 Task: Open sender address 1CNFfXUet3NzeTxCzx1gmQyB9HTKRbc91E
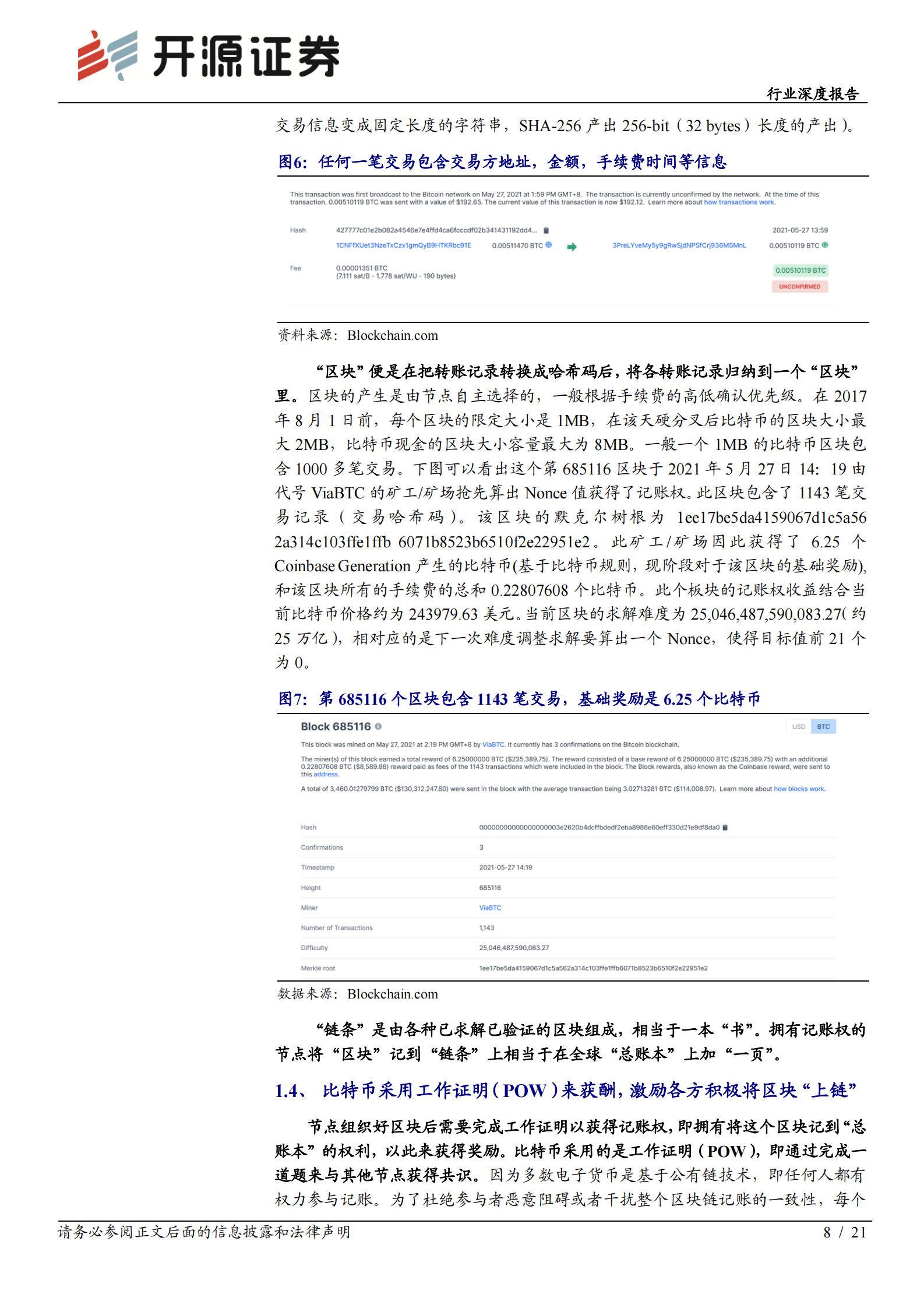[403, 245]
